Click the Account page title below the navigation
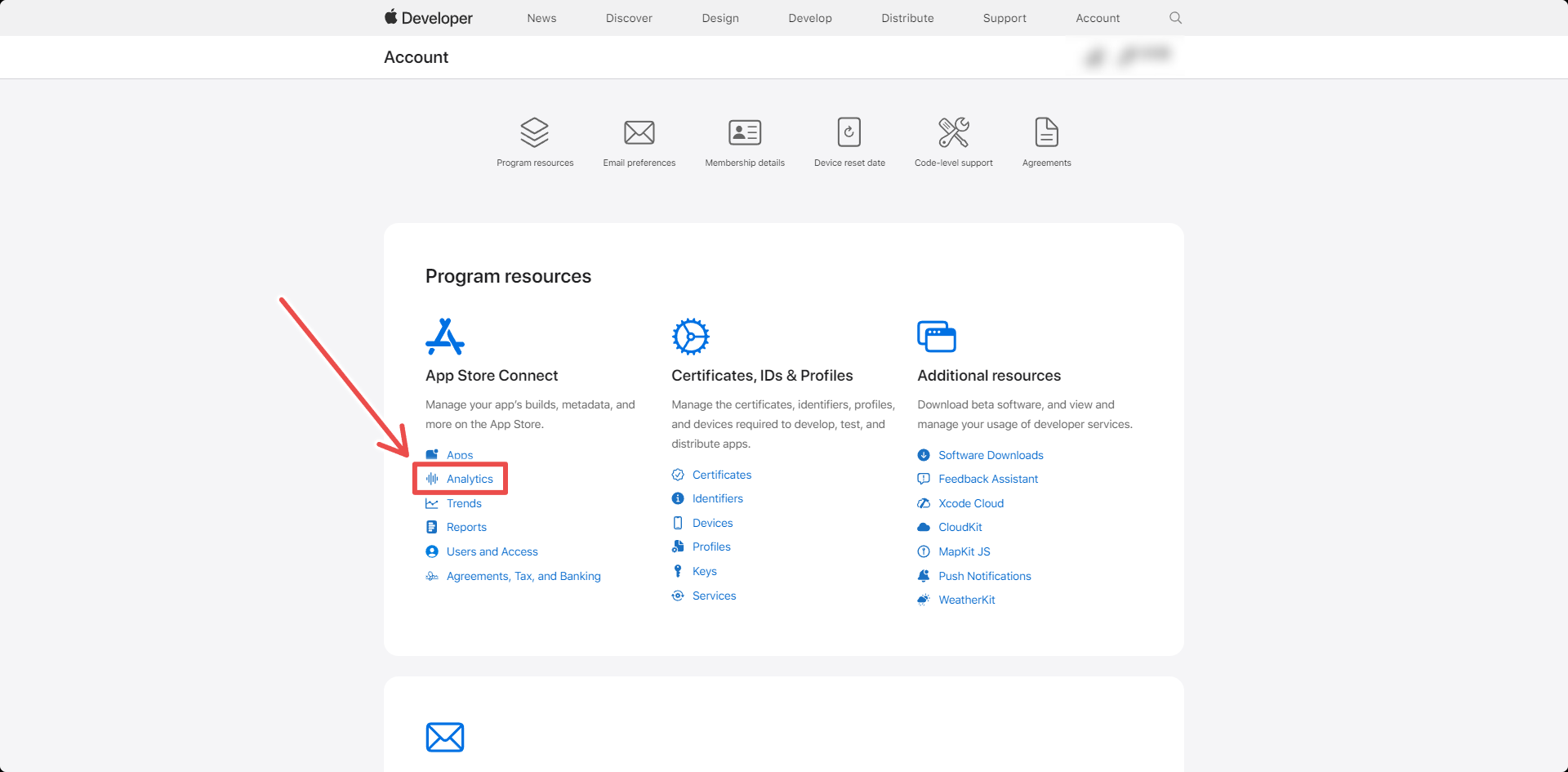Image resolution: width=1568 pixels, height=772 pixels. (416, 57)
